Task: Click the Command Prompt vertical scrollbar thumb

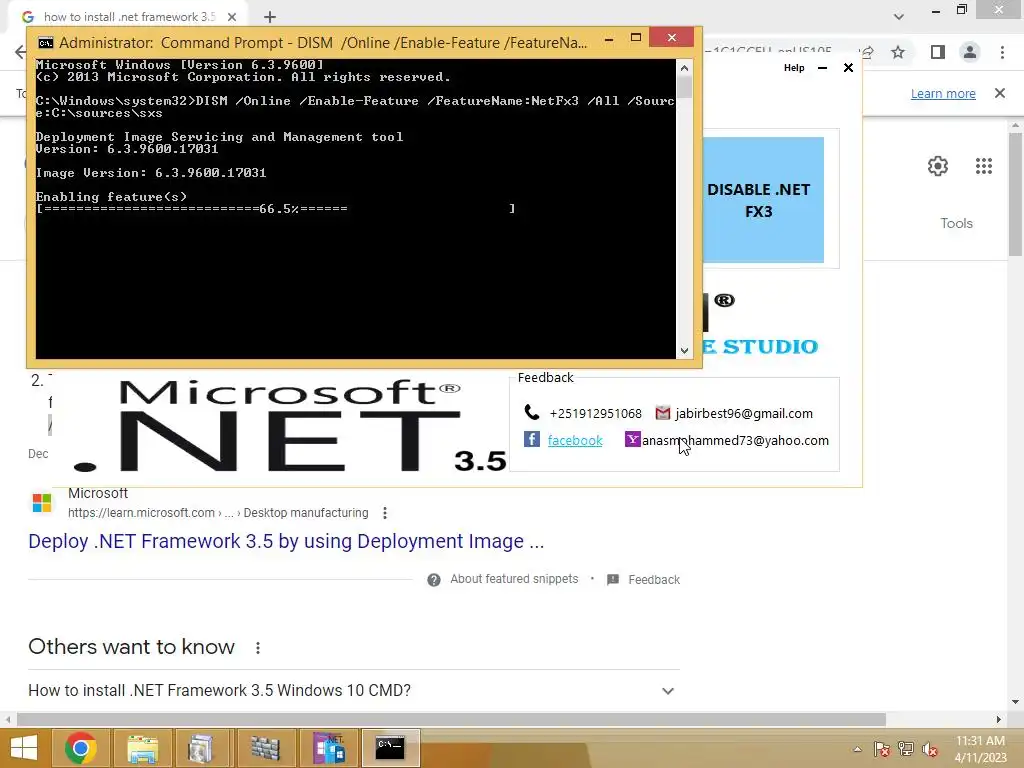Action: (x=684, y=87)
